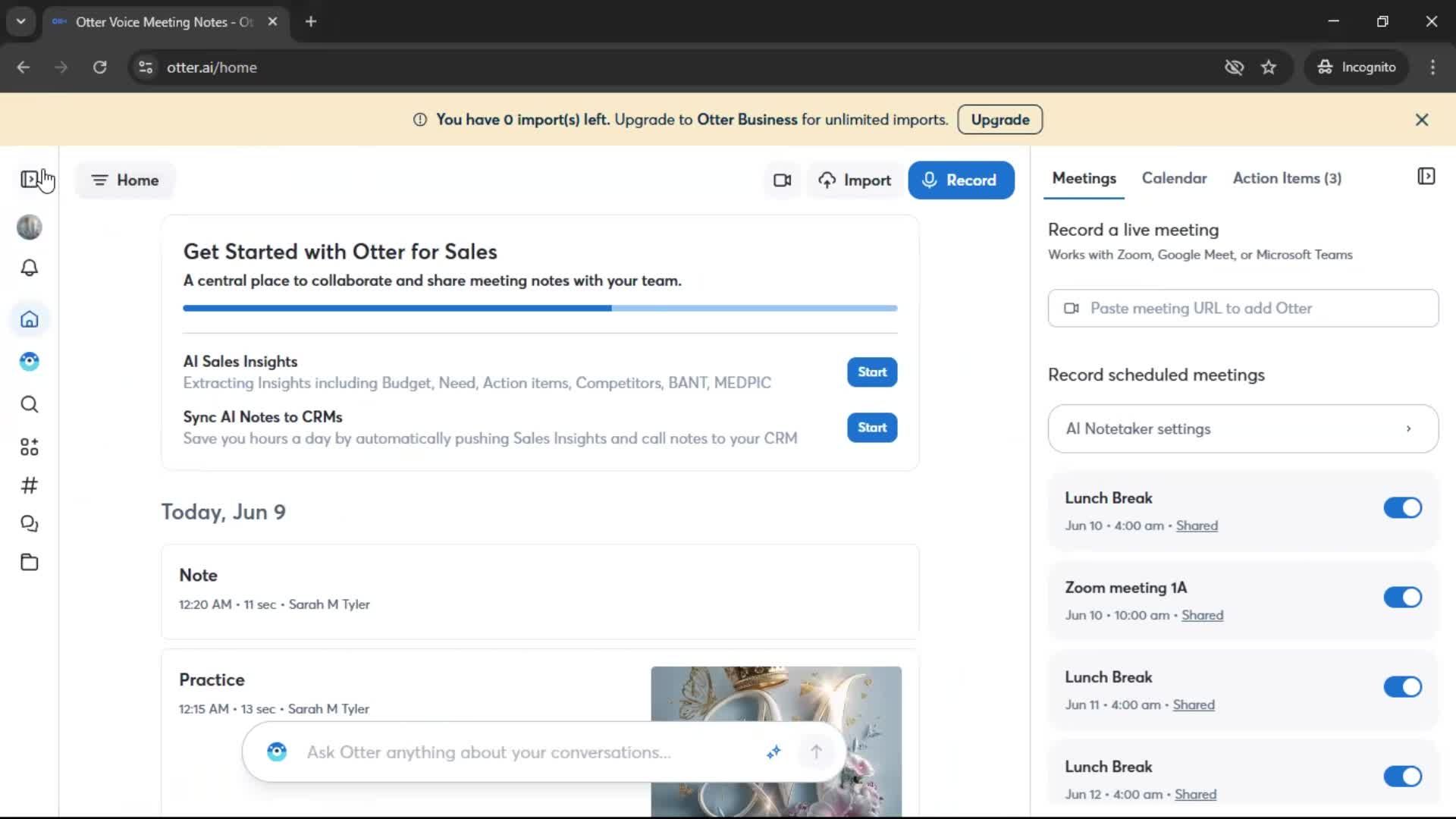The width and height of the screenshot is (1456, 819).
Task: Toggle Lunch Break Jun 11 recording
Action: tap(1402, 687)
